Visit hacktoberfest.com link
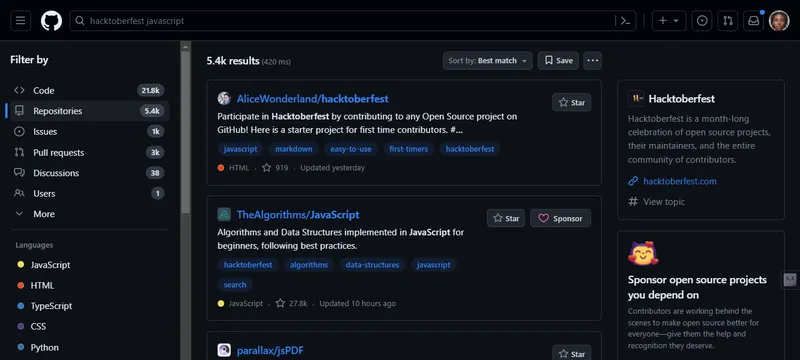This screenshot has width=800, height=360. coord(680,181)
